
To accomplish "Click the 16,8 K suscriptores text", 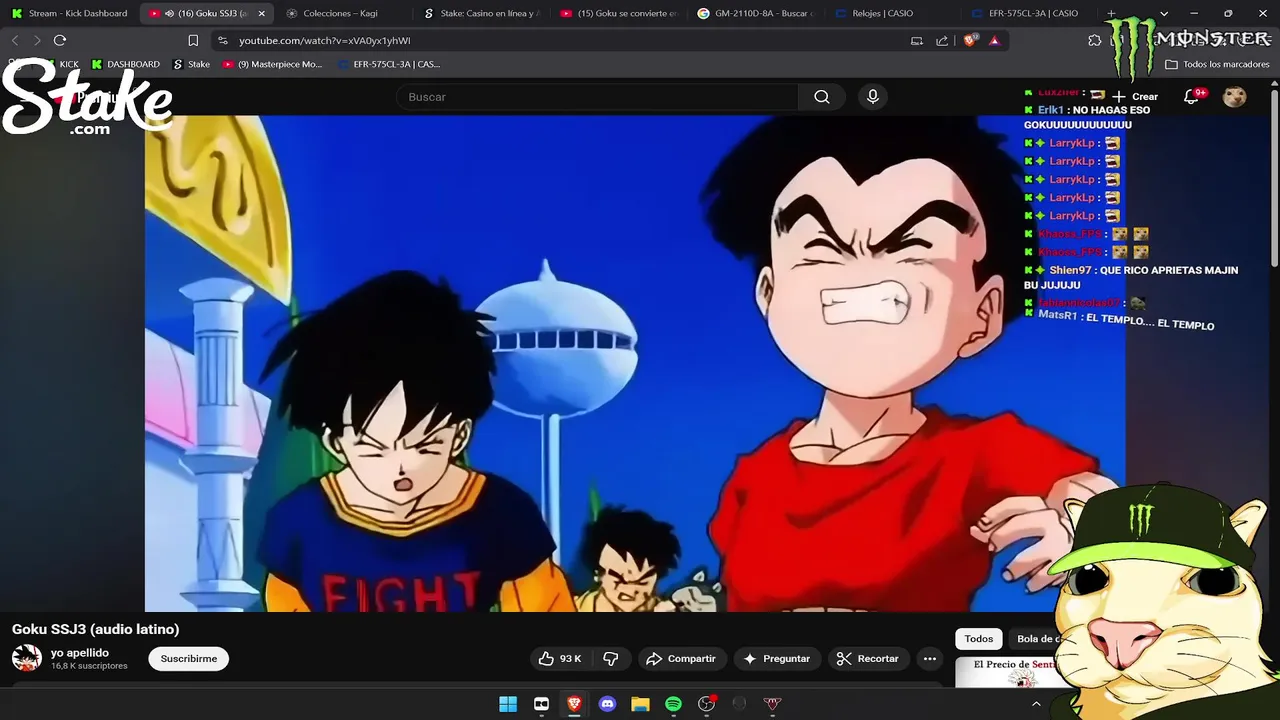I will (x=89, y=666).
